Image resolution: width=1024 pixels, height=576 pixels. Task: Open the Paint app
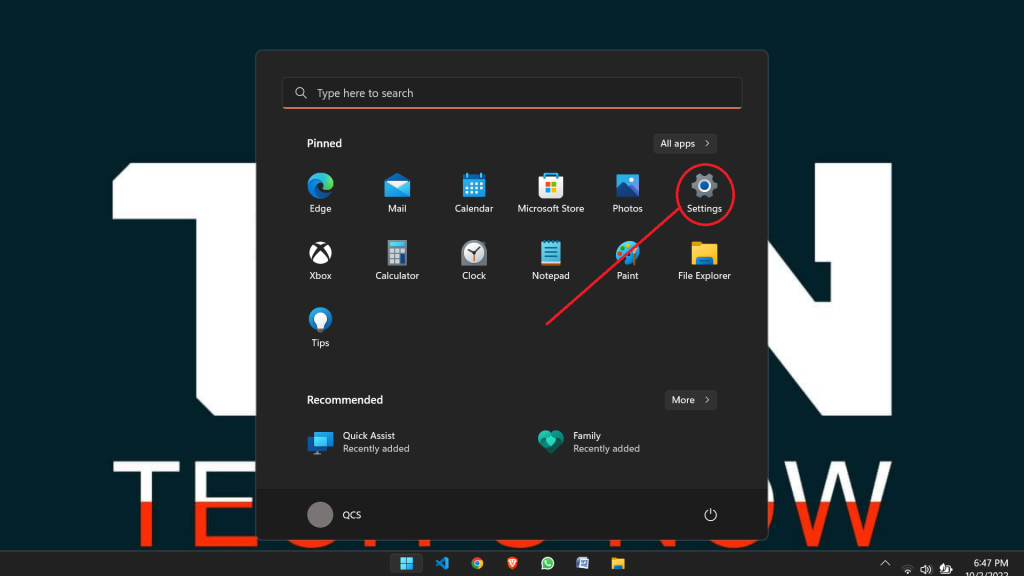(627, 261)
